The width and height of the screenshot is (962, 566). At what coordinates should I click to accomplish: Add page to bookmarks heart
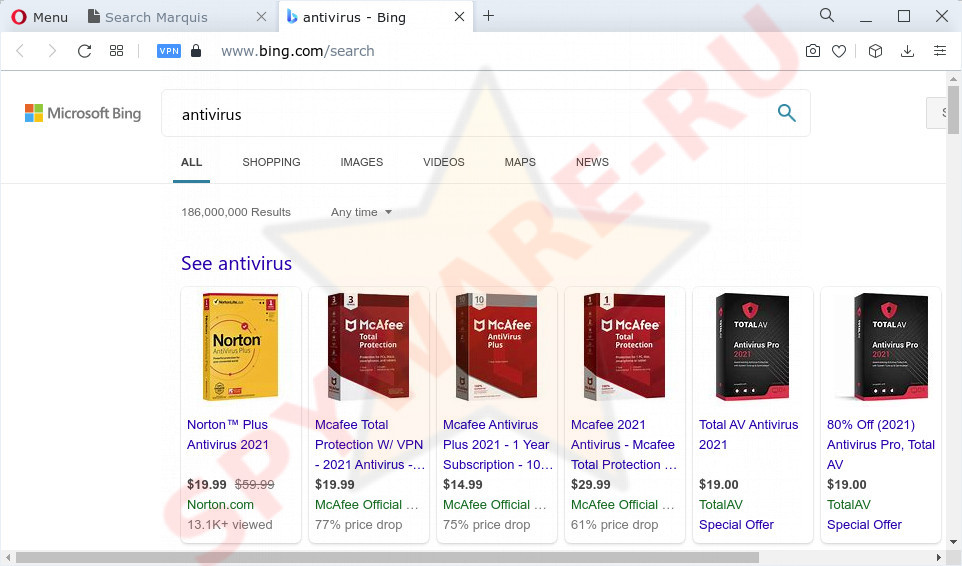pyautogui.click(x=839, y=51)
